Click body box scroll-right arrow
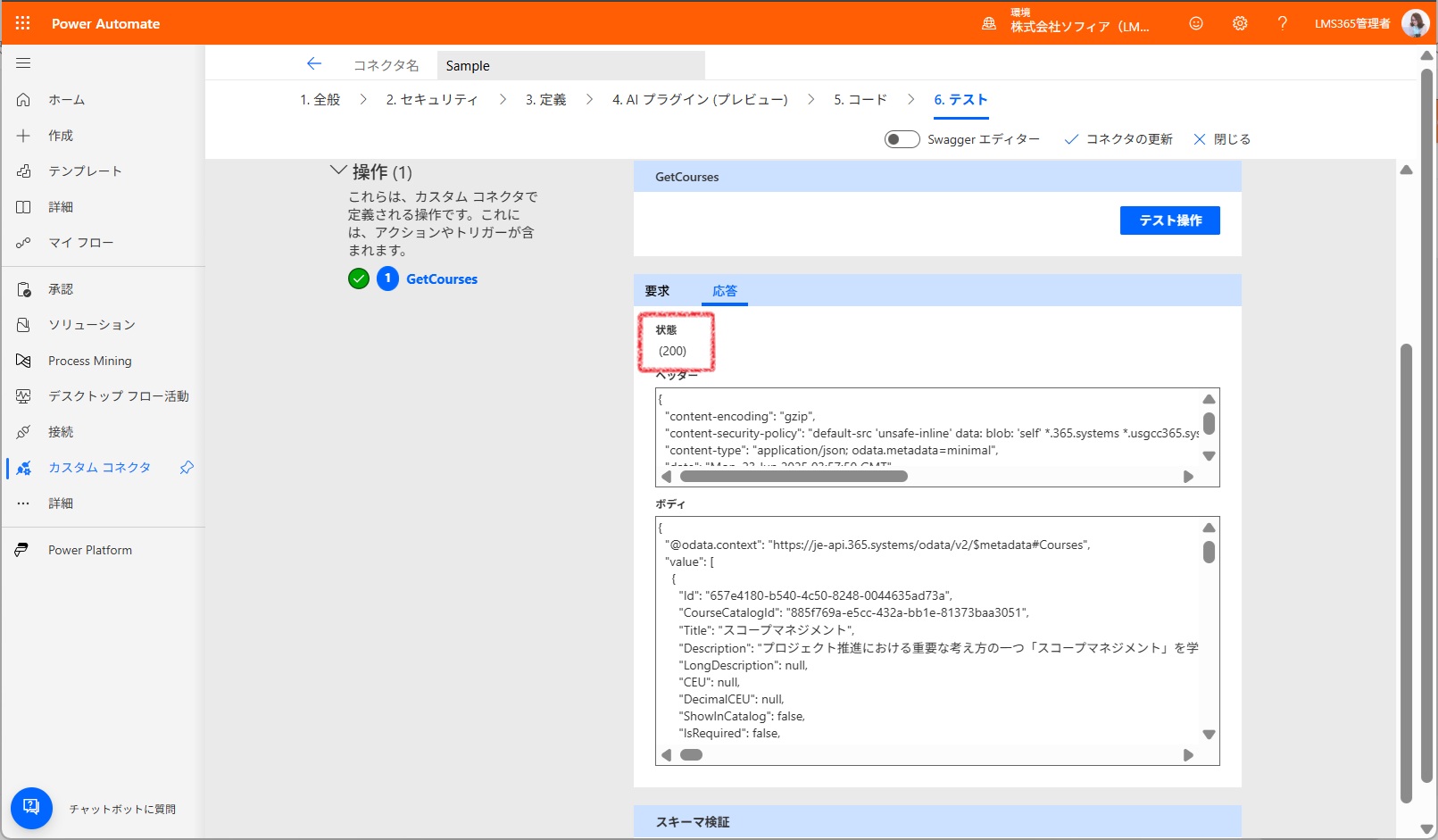The image size is (1438, 840). point(1188,755)
